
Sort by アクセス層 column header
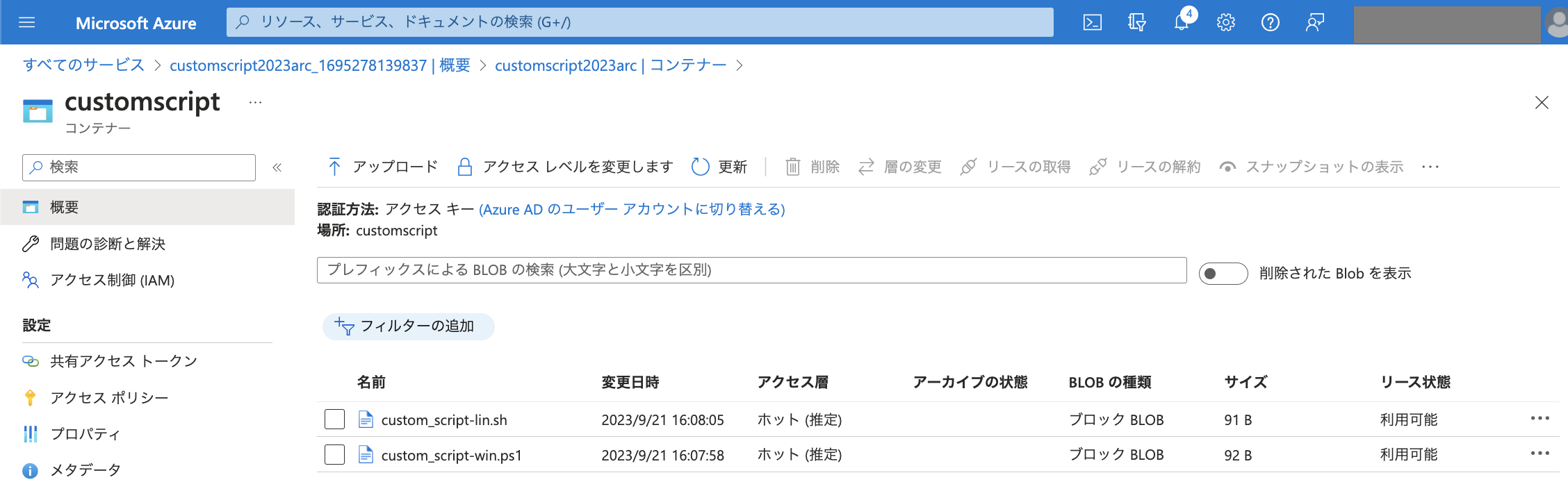click(792, 382)
